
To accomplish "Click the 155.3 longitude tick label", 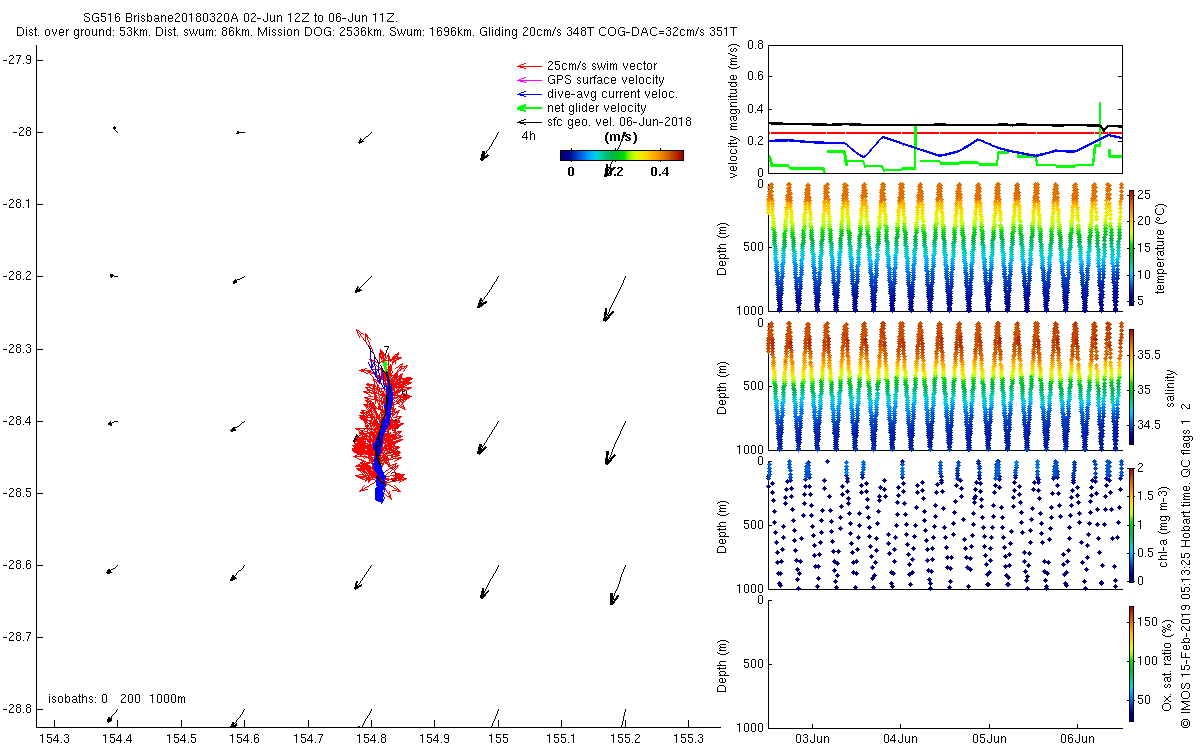I will [x=688, y=739].
